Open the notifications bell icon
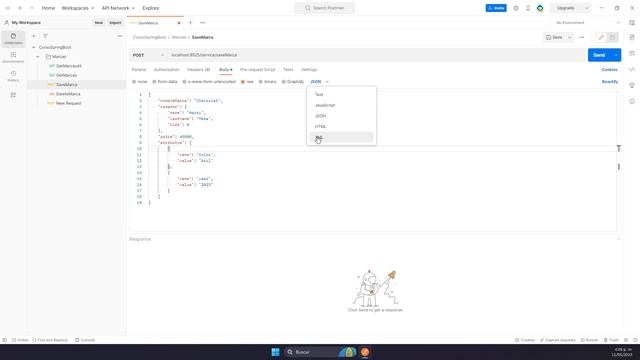 (x=528, y=8)
